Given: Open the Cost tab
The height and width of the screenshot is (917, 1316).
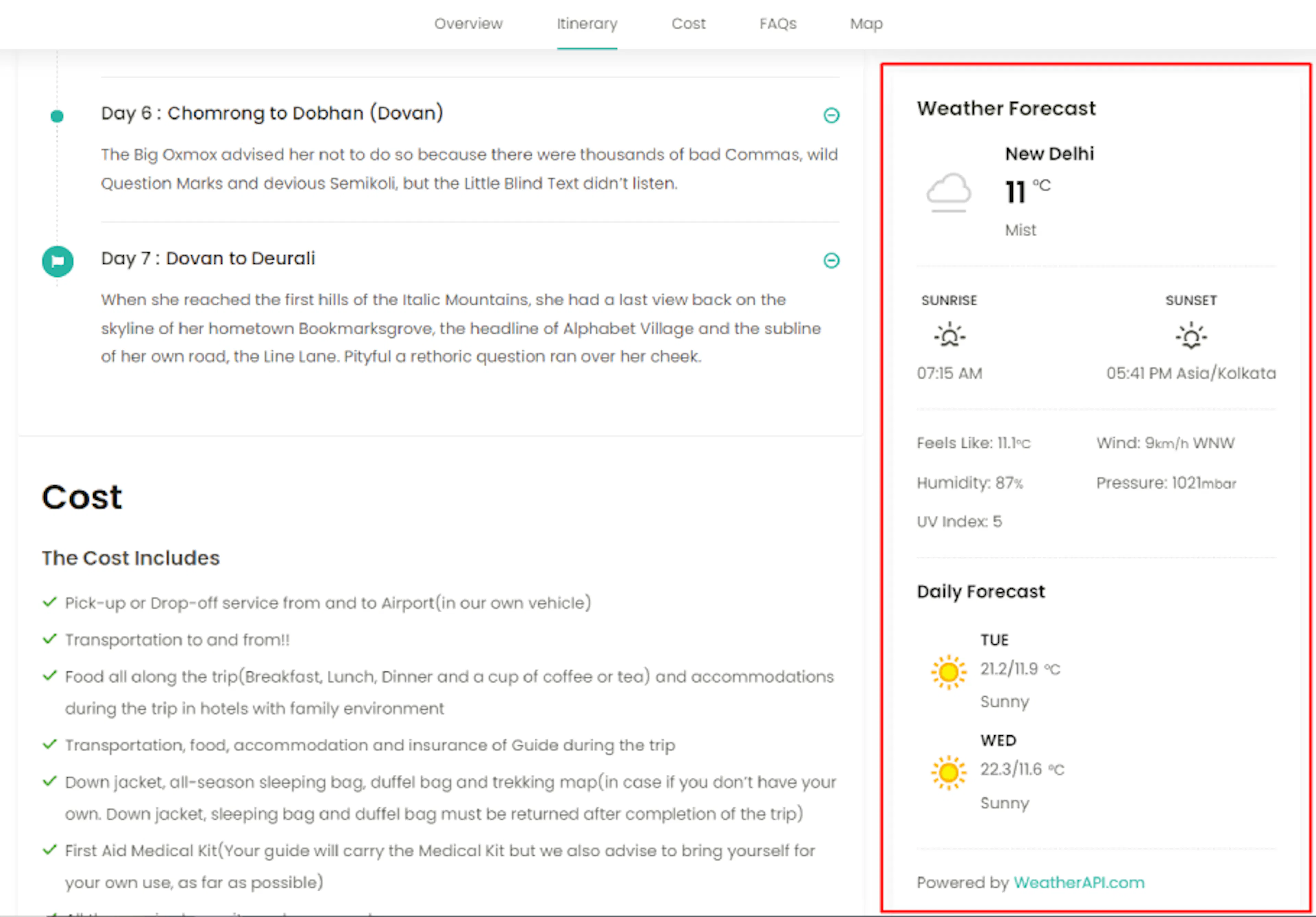Looking at the screenshot, I should (689, 24).
